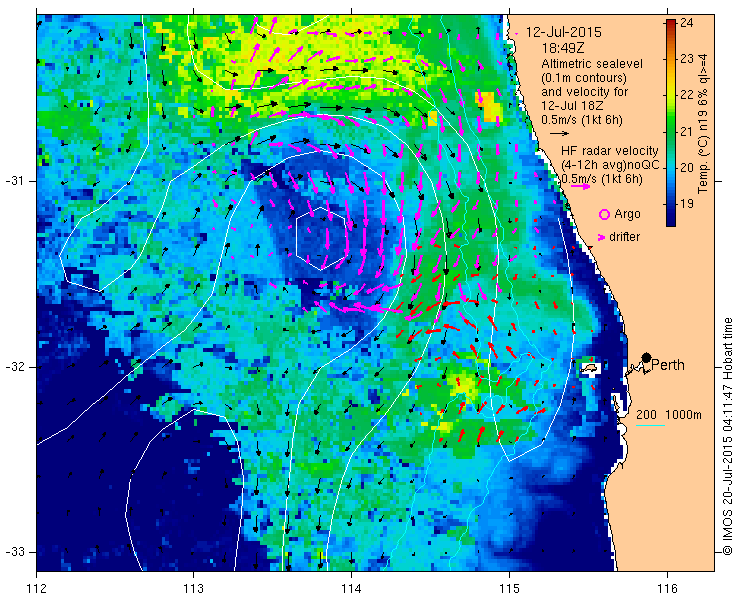Screen dimensions: 740x600
Task: Click the HF radar velocity legend text
Action: tap(610, 151)
